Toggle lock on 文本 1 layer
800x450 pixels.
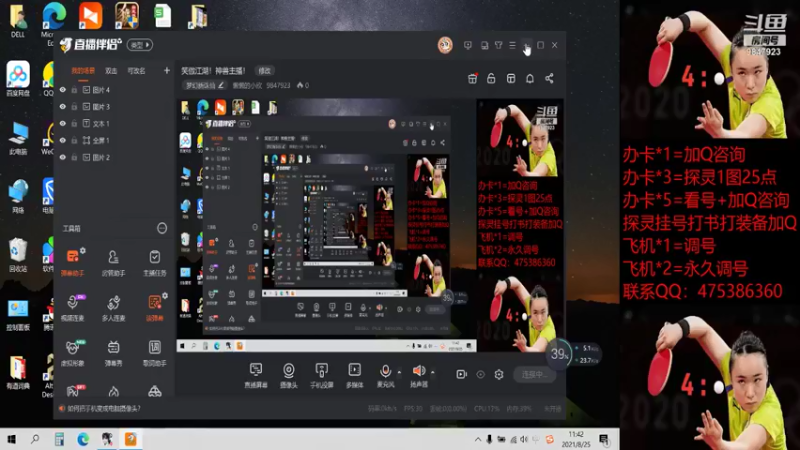pos(74,123)
